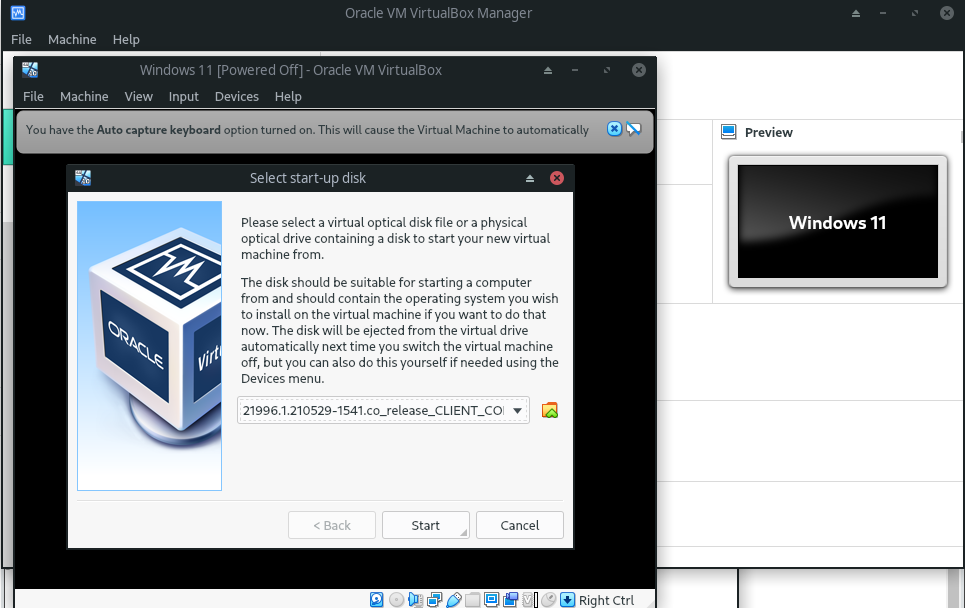
Task: Click the optical disc status icon
Action: point(396,599)
